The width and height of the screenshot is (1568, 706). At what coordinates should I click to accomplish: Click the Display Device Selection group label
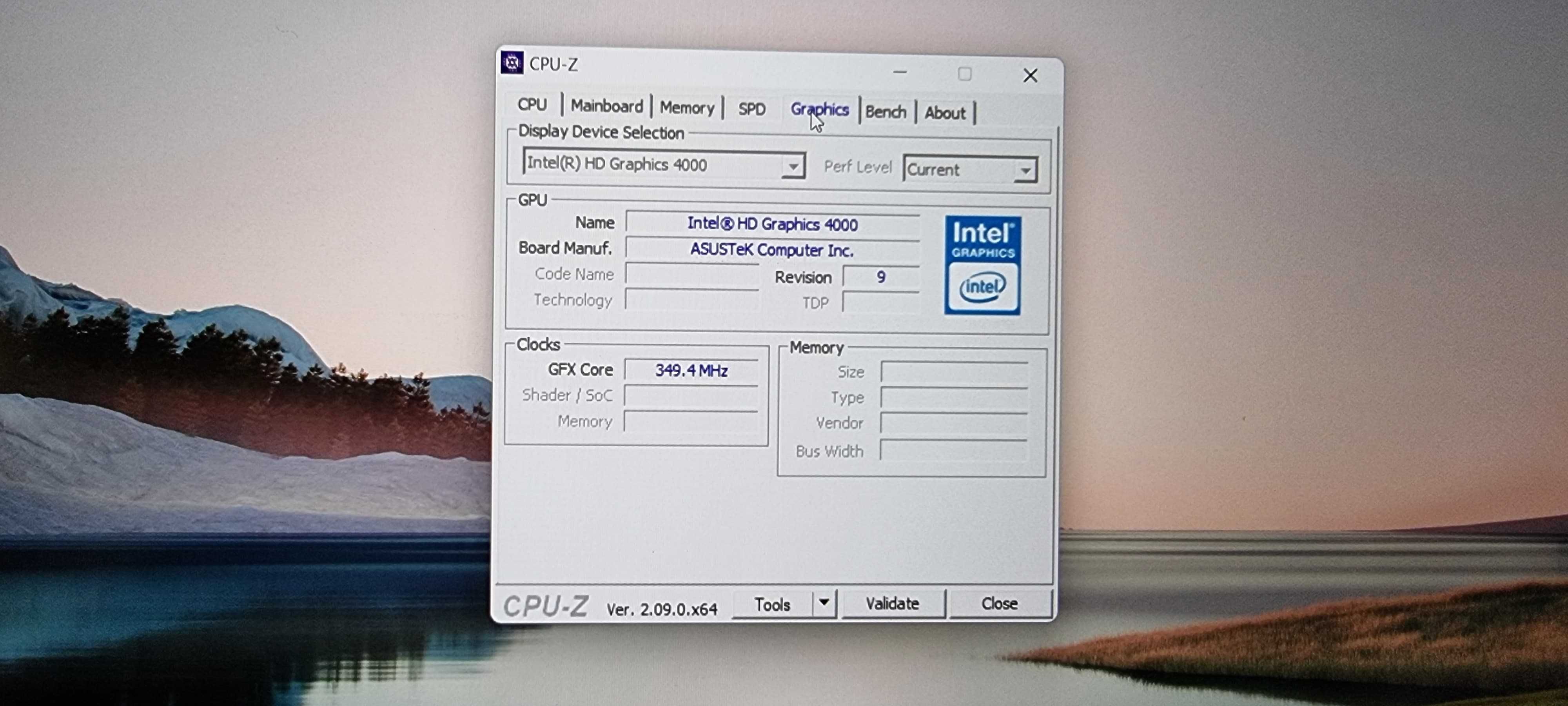pyautogui.click(x=601, y=132)
